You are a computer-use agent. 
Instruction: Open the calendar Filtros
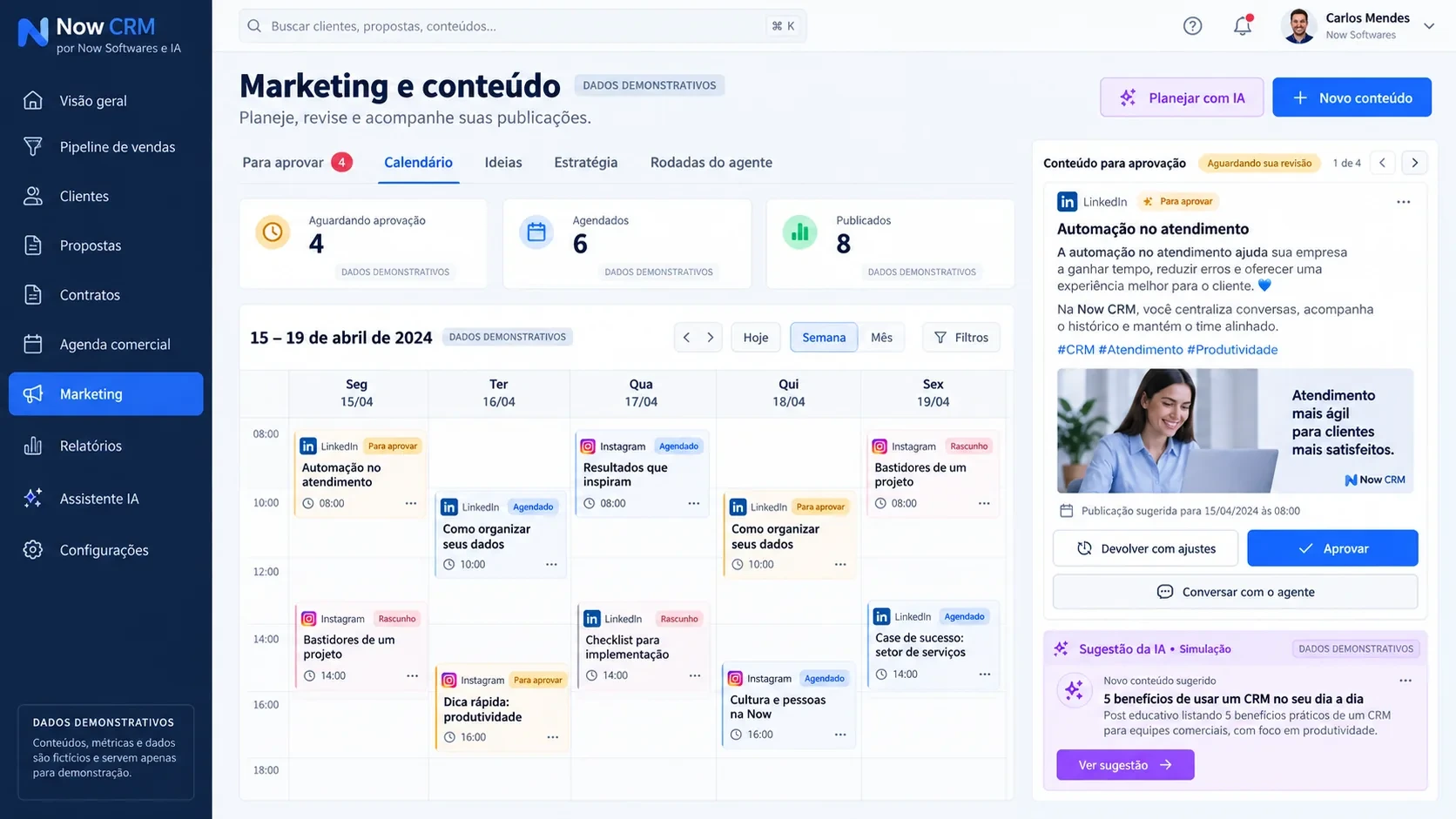(x=961, y=338)
